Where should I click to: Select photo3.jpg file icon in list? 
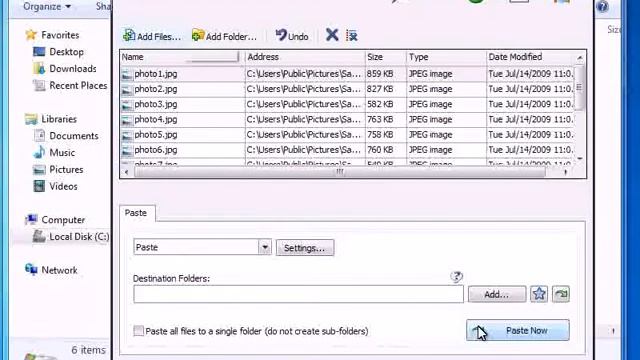point(127,104)
